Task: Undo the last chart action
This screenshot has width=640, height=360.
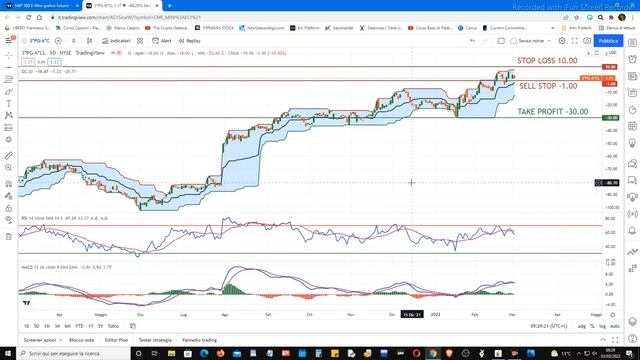Action: click(x=472, y=41)
